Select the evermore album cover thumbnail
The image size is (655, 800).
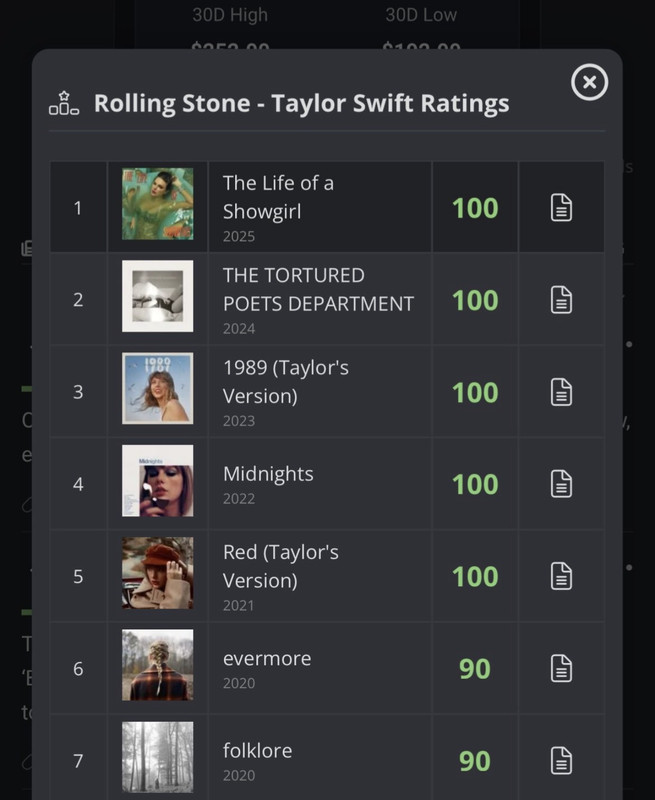click(158, 665)
